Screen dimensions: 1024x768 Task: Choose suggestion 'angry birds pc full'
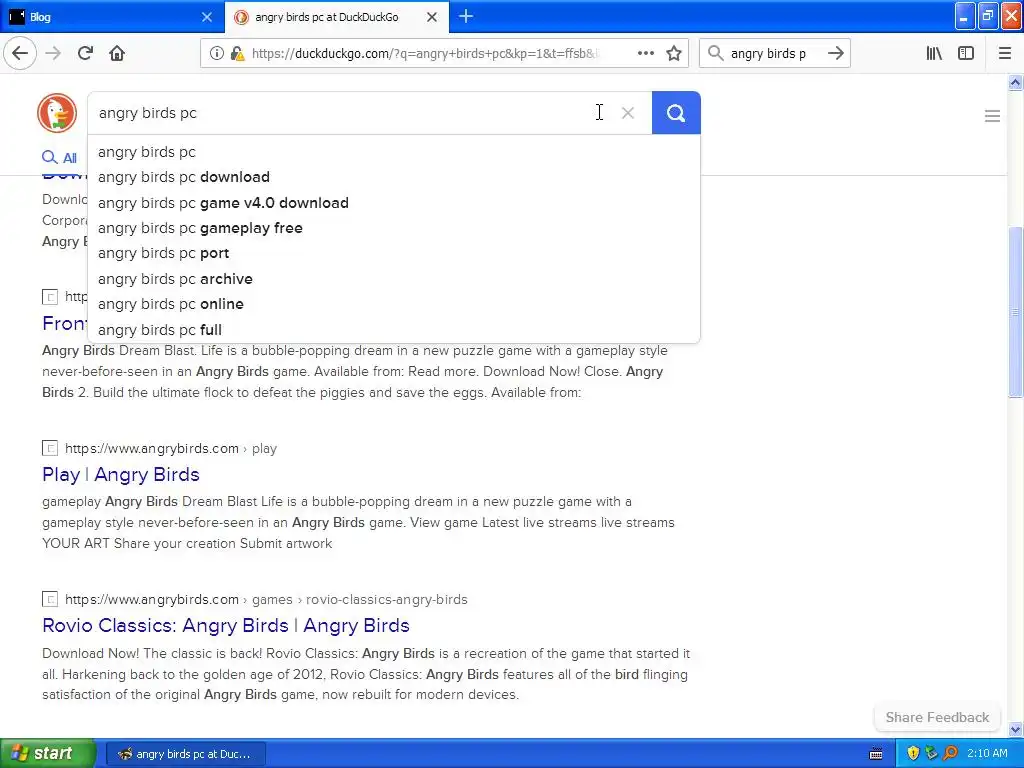point(394,330)
